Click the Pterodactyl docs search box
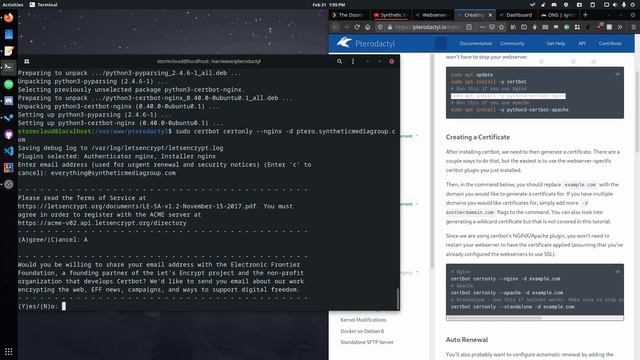Viewport: 640px width, 360px height. pos(441,43)
